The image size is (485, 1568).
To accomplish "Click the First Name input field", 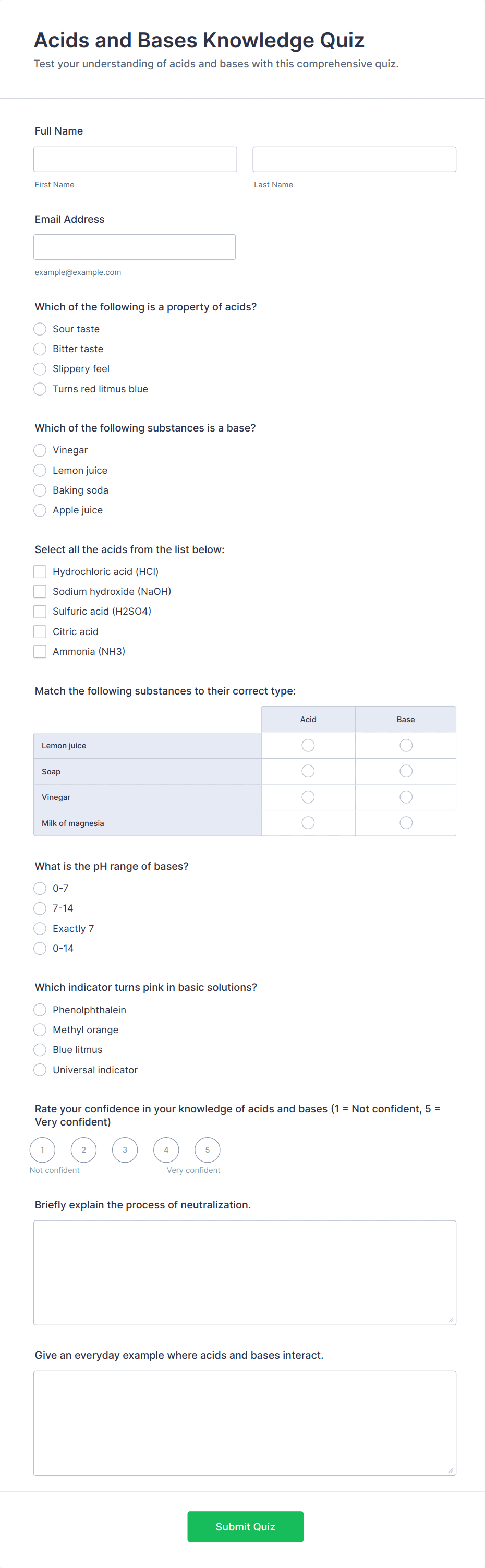I will [135, 159].
